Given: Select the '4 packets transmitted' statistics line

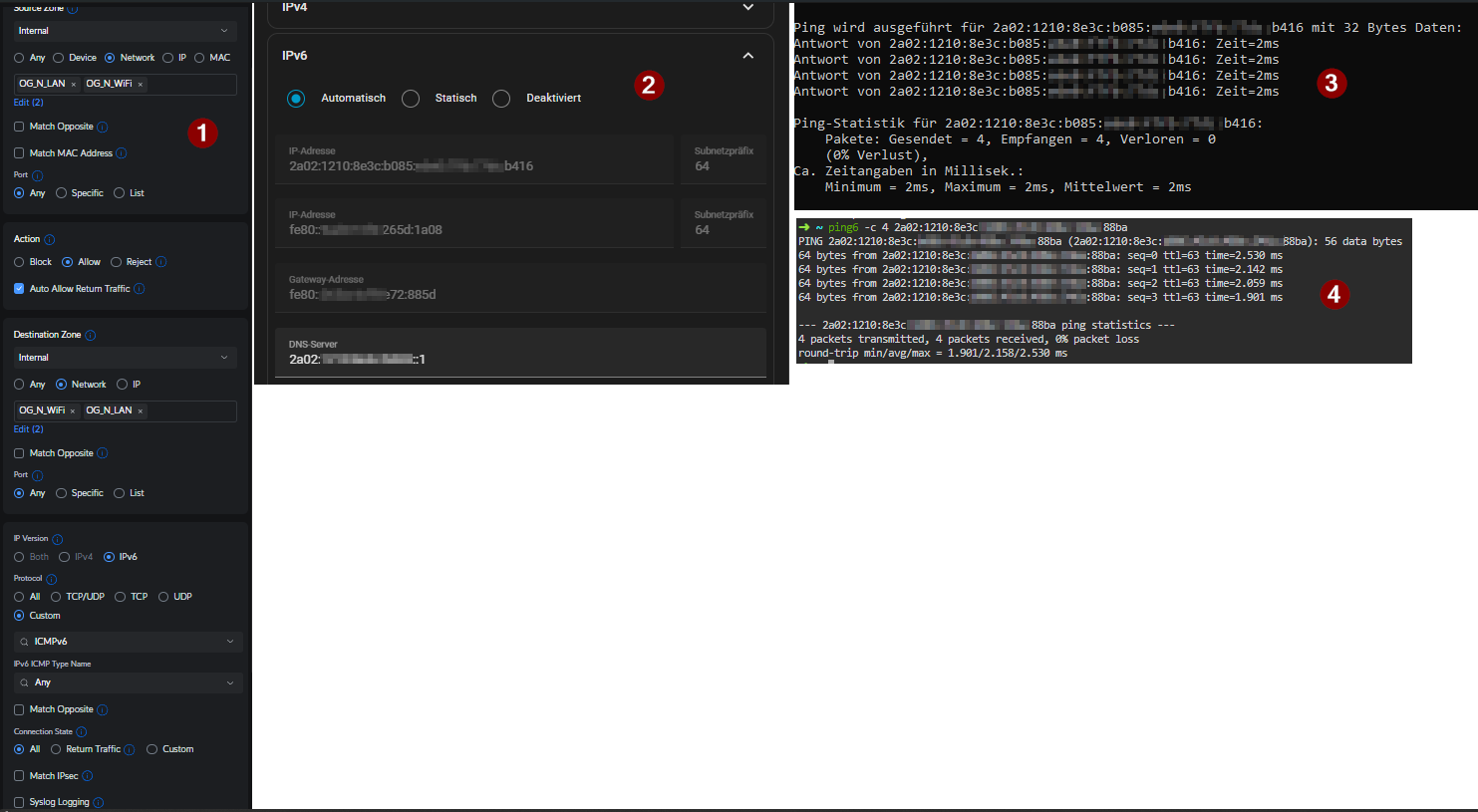Looking at the screenshot, I should [x=969, y=340].
